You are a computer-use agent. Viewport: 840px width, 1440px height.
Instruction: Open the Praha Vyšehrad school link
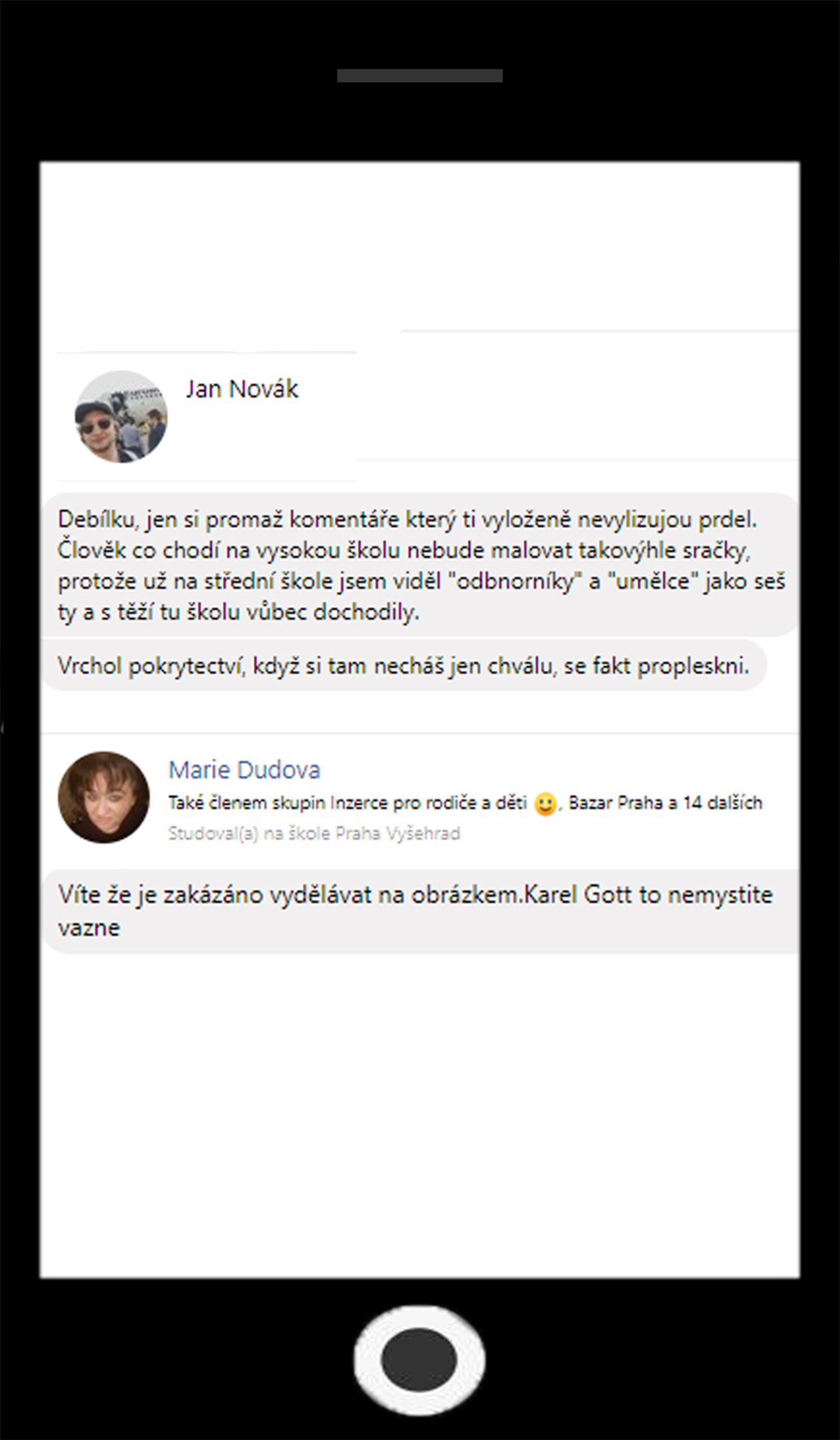pos(398,833)
